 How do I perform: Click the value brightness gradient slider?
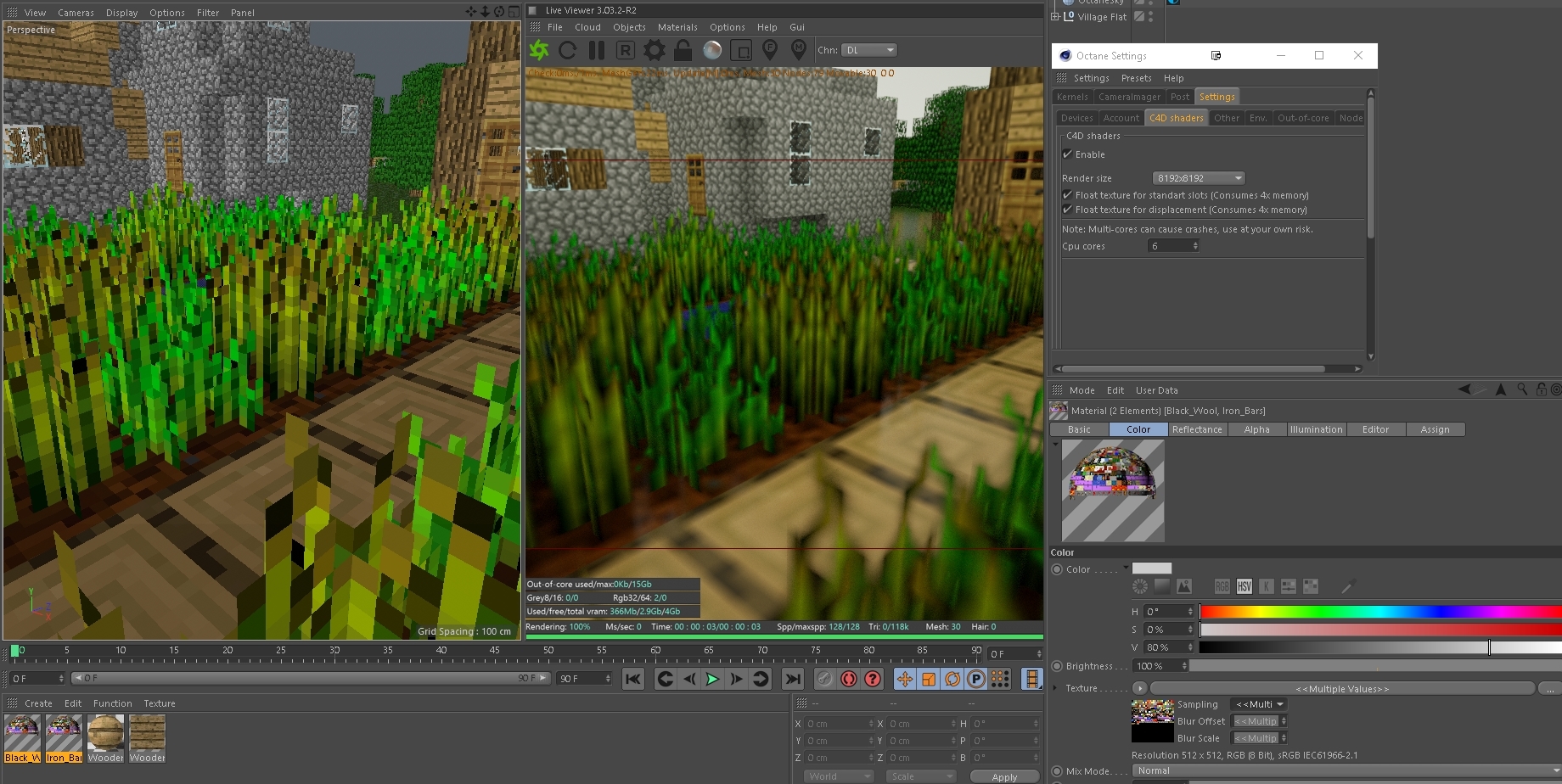coord(1380,647)
